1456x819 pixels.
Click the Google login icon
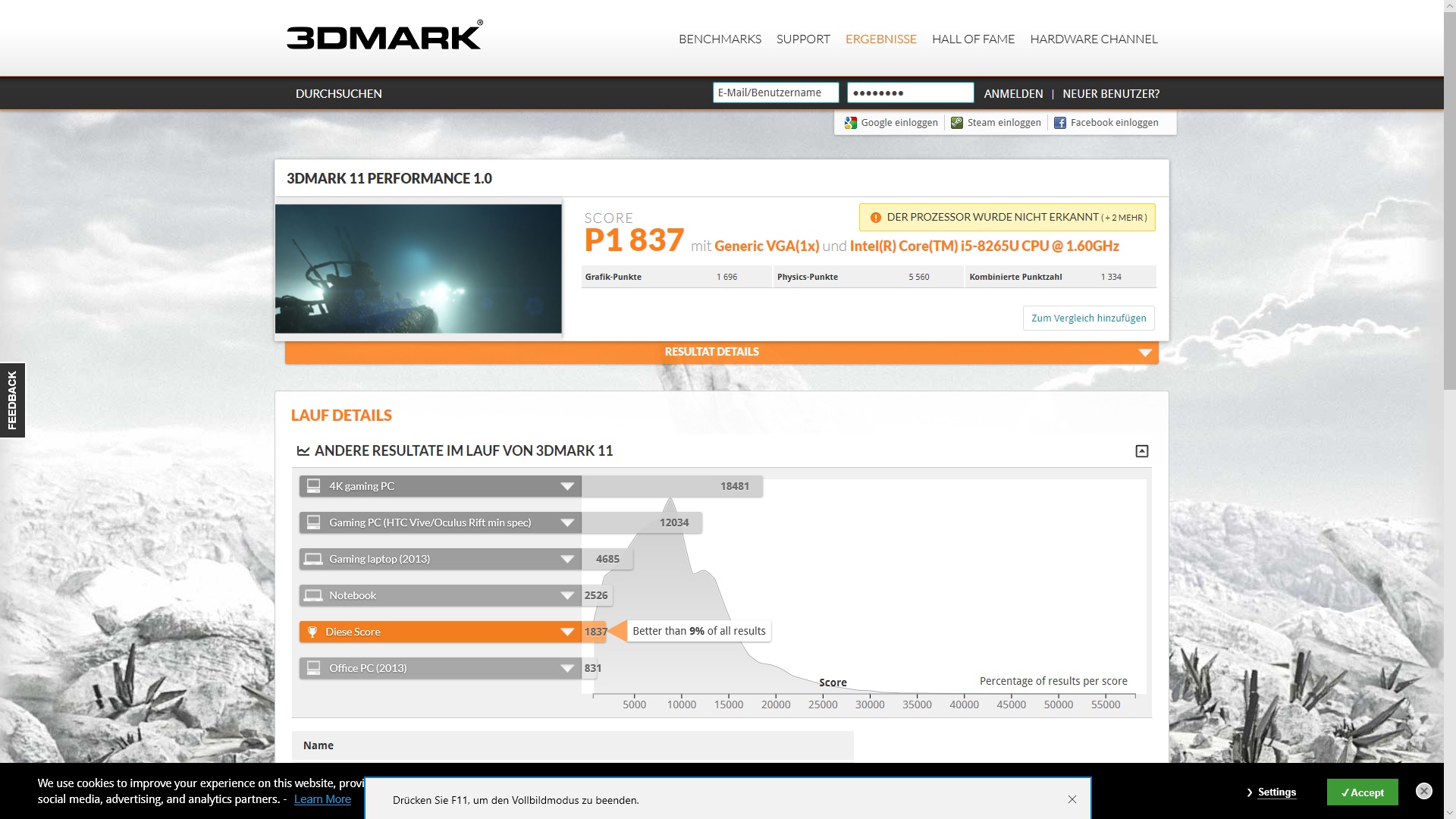pyautogui.click(x=851, y=123)
